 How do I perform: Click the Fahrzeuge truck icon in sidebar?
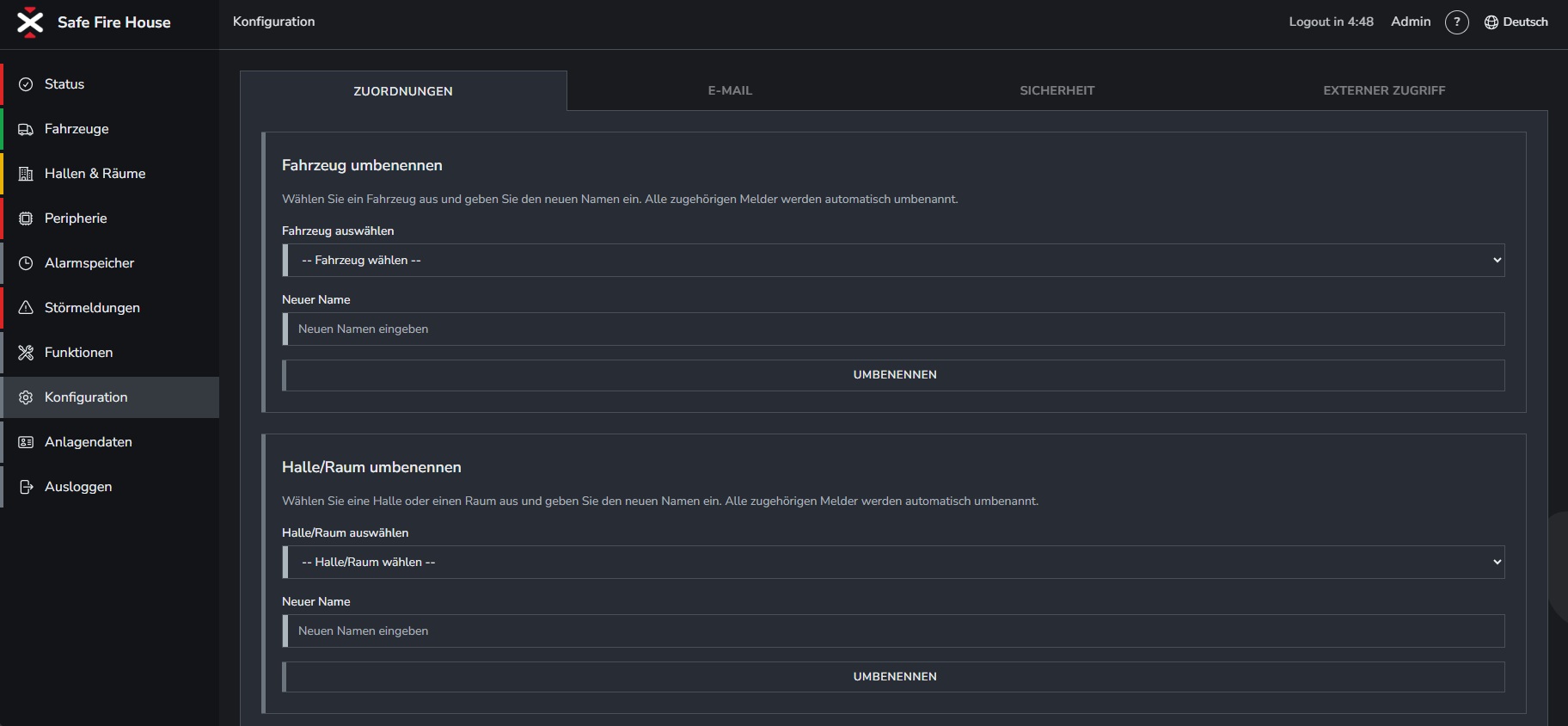[x=26, y=129]
